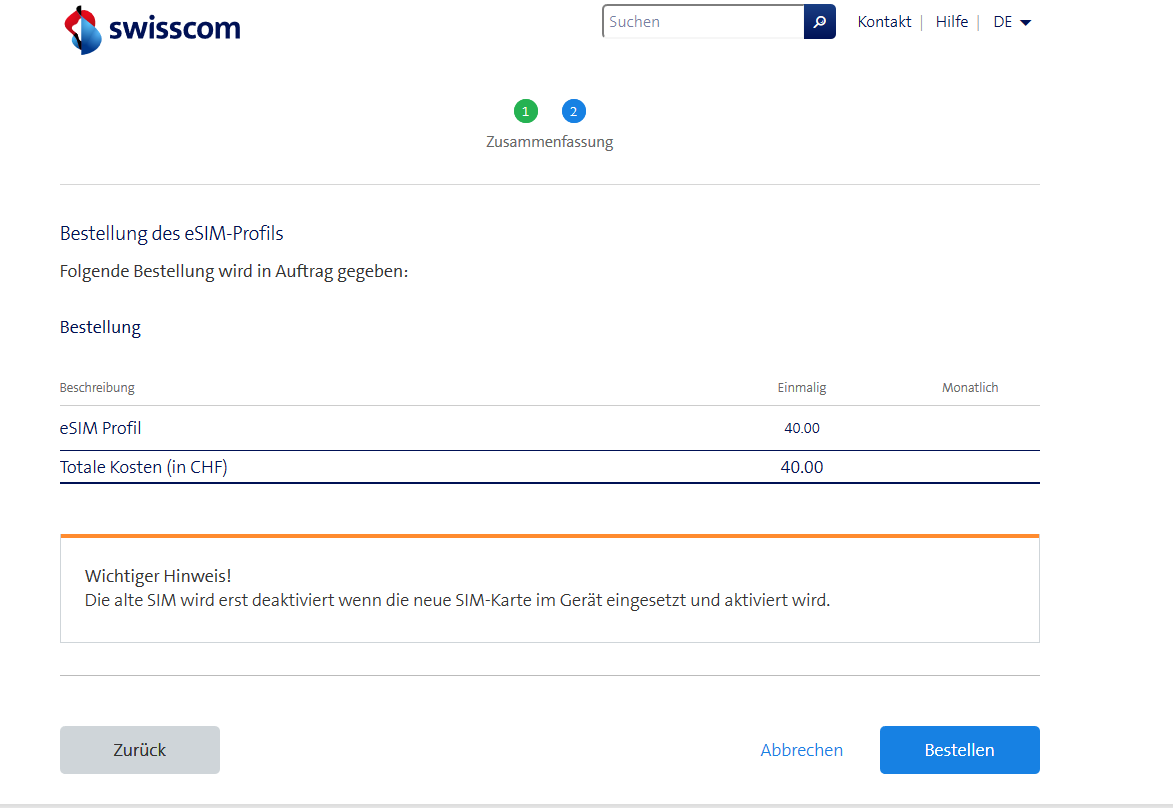The image size is (1173, 808).
Task: Click the Einmalig column header
Action: (x=802, y=388)
